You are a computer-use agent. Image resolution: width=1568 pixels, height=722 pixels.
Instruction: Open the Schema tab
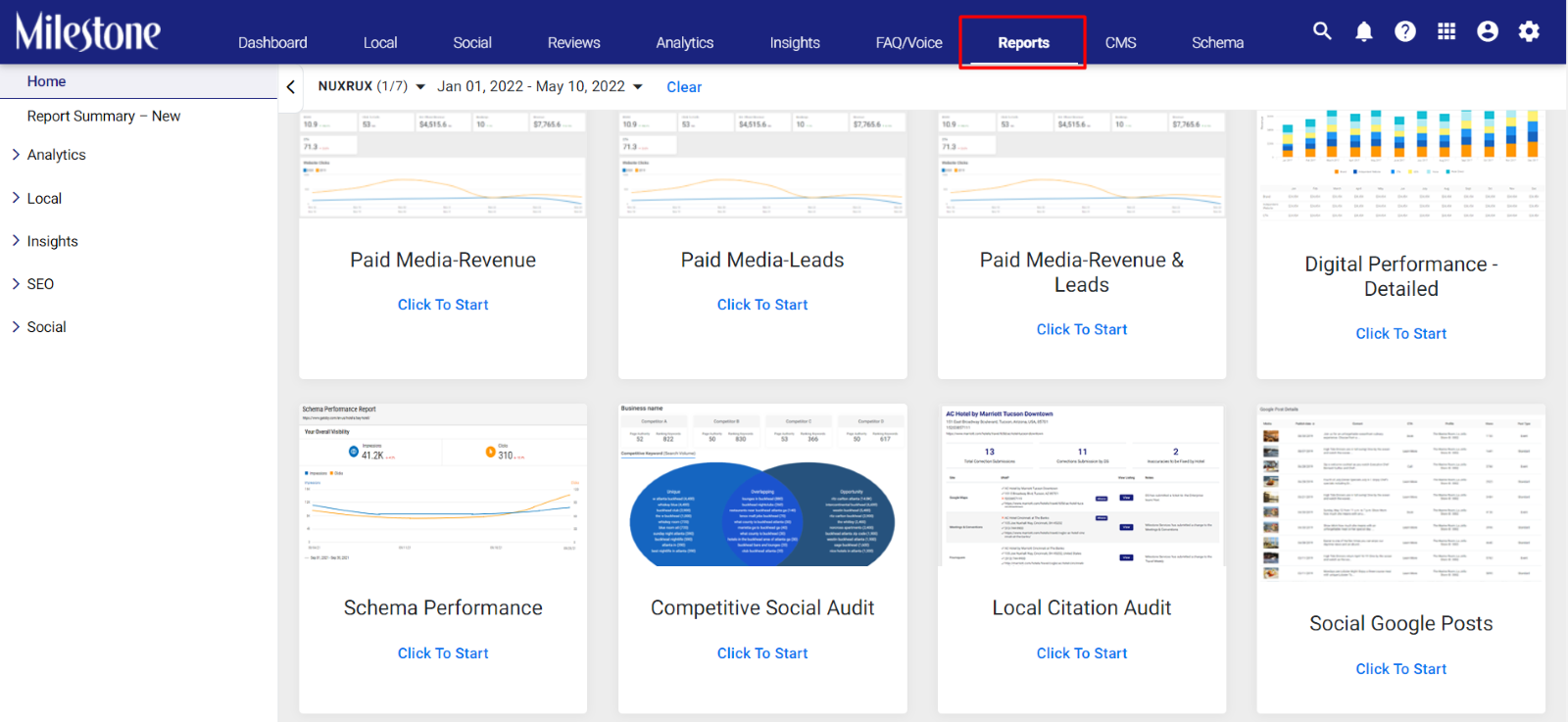click(1217, 42)
